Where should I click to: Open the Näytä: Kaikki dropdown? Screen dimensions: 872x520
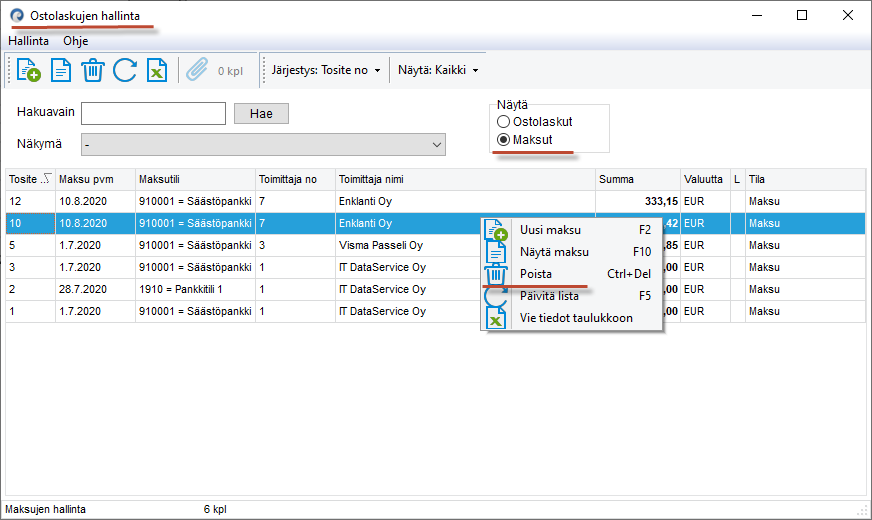tap(438, 70)
